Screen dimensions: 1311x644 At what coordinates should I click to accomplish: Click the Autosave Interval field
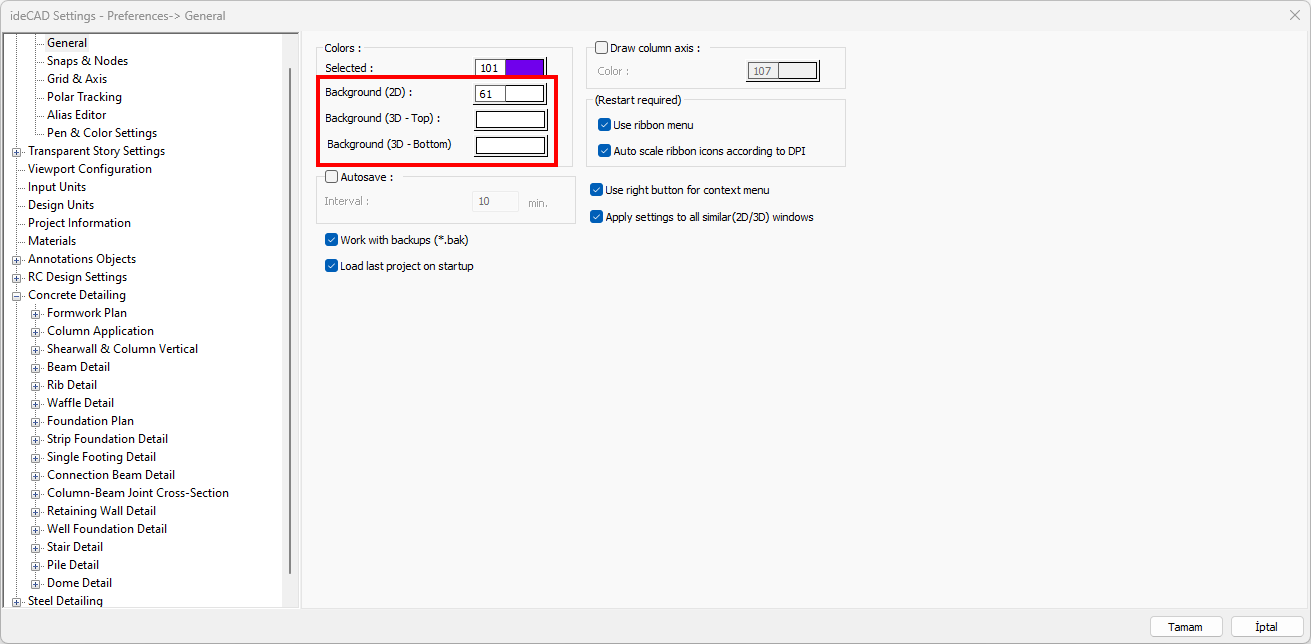coord(495,201)
